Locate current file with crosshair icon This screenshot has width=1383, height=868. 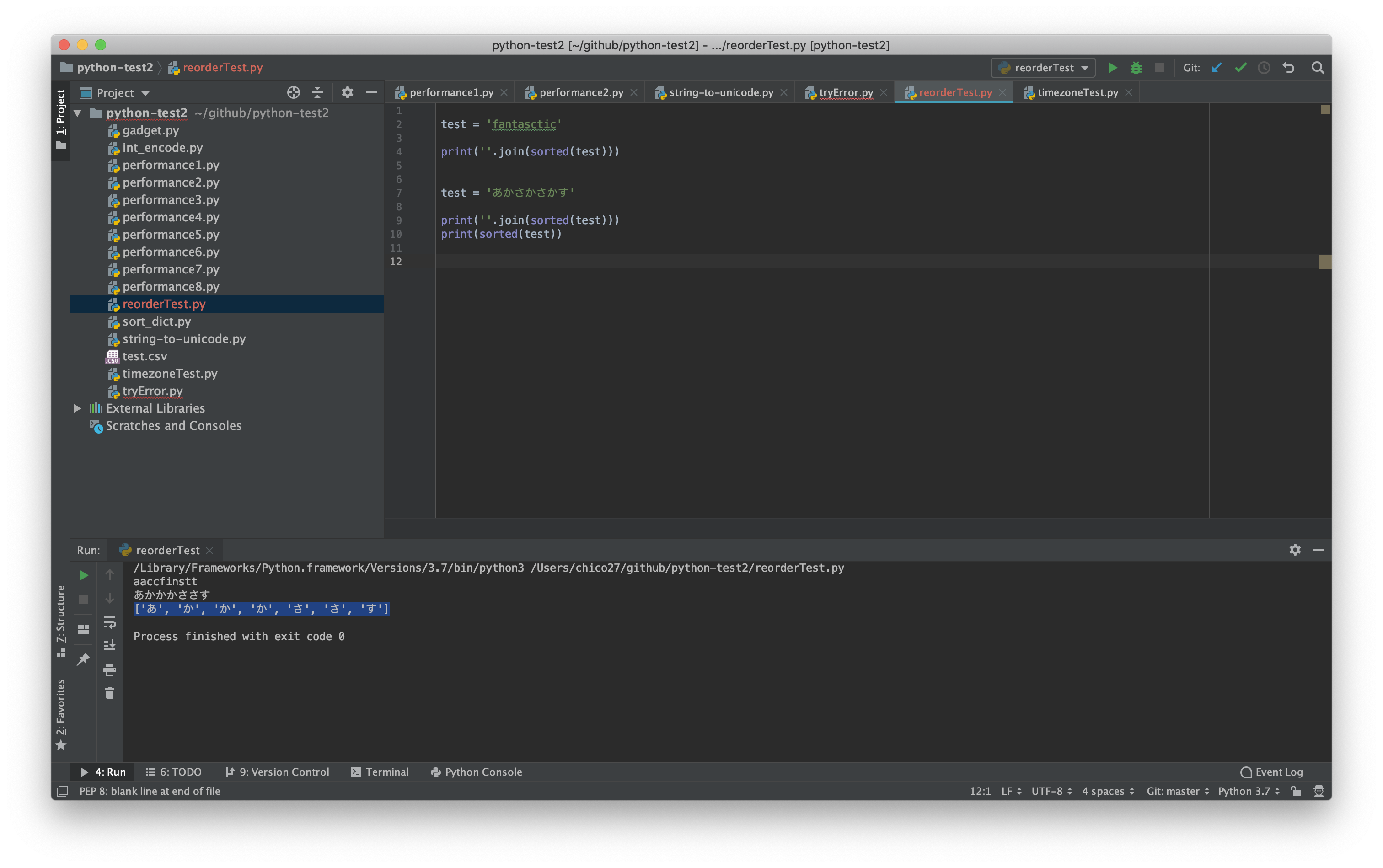coord(293,92)
